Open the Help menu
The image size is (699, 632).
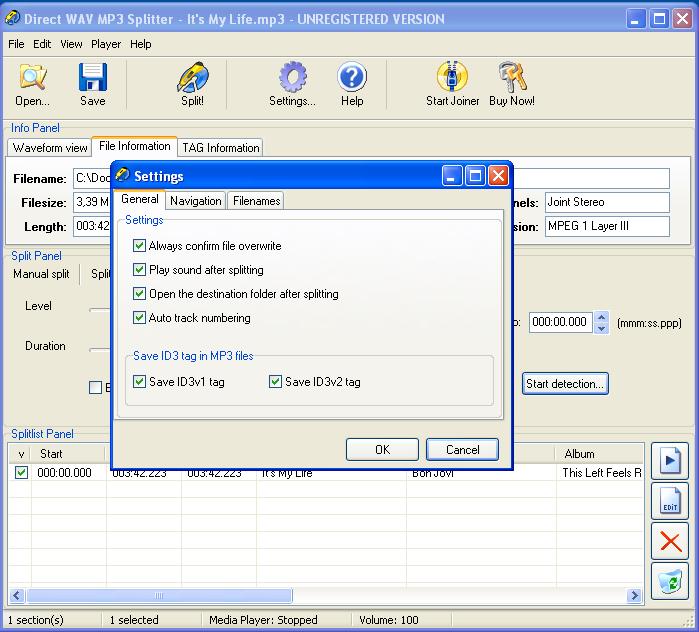click(x=140, y=44)
